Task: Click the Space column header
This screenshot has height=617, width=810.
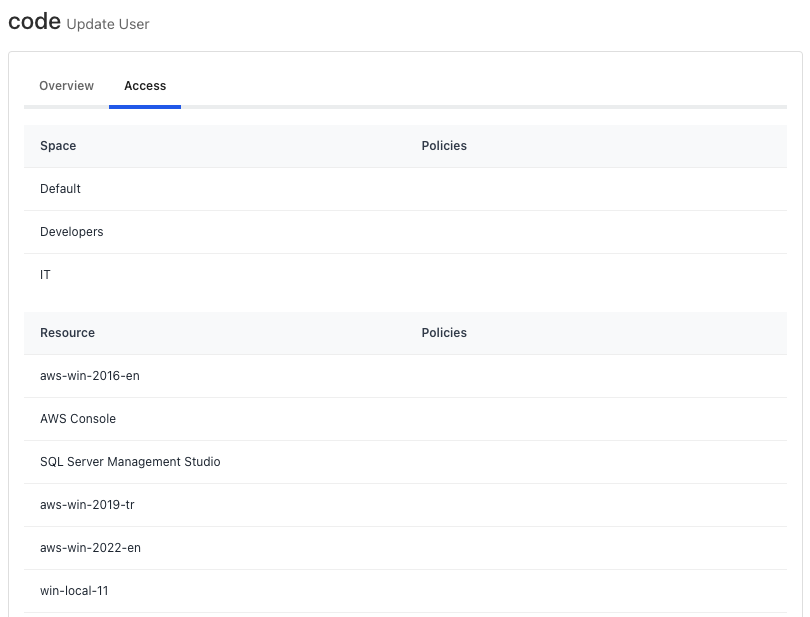Action: 58,146
